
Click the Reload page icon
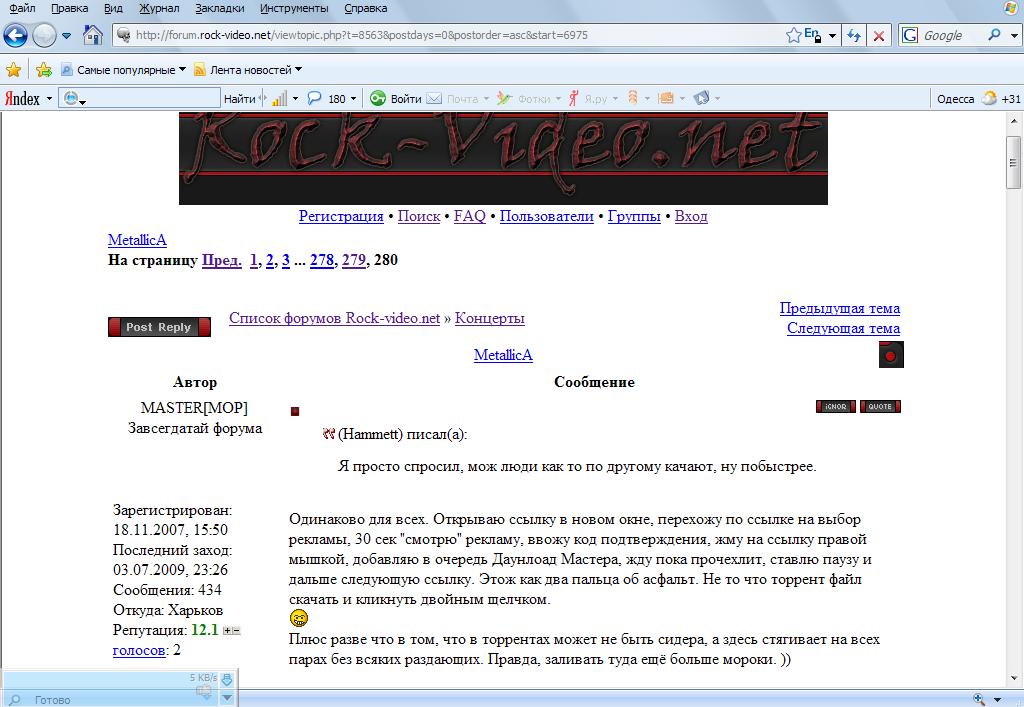pyautogui.click(x=854, y=36)
